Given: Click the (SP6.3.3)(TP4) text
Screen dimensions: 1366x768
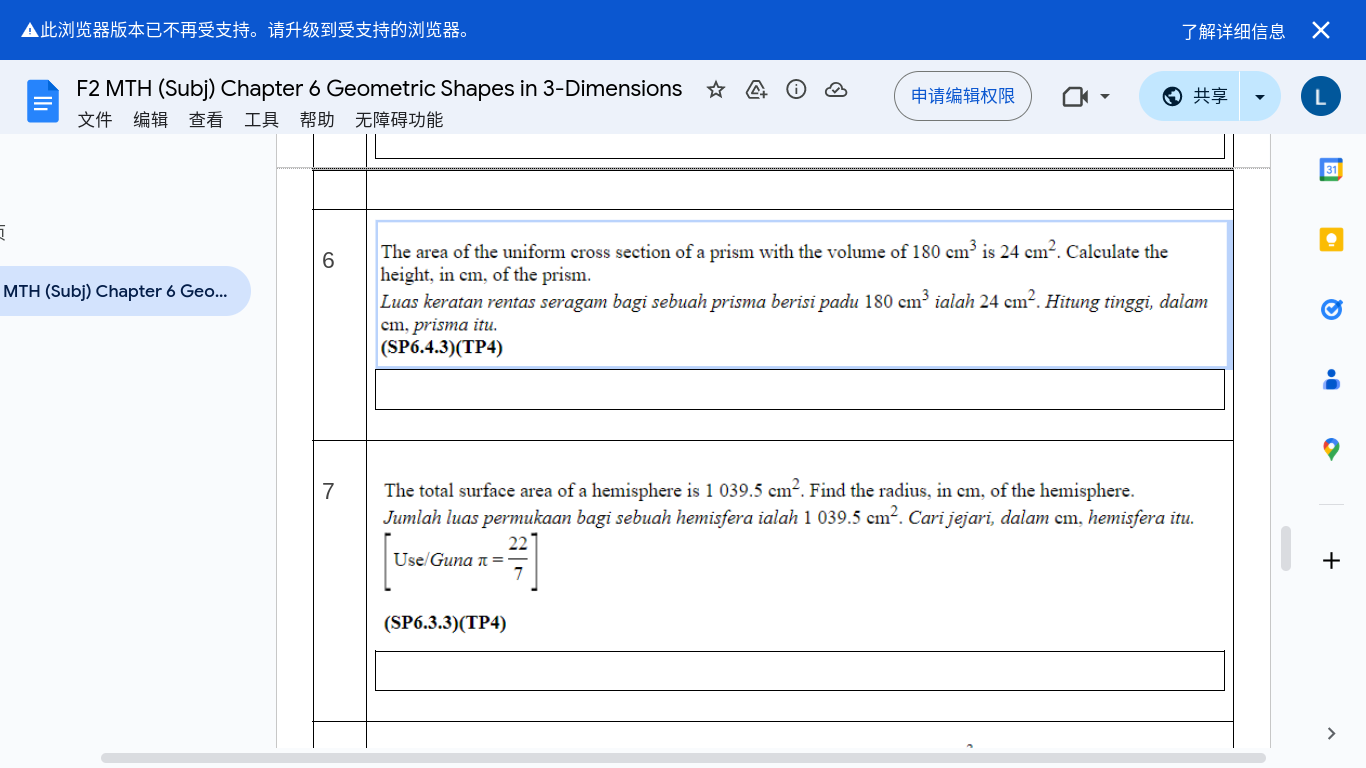Looking at the screenshot, I should [x=445, y=623].
